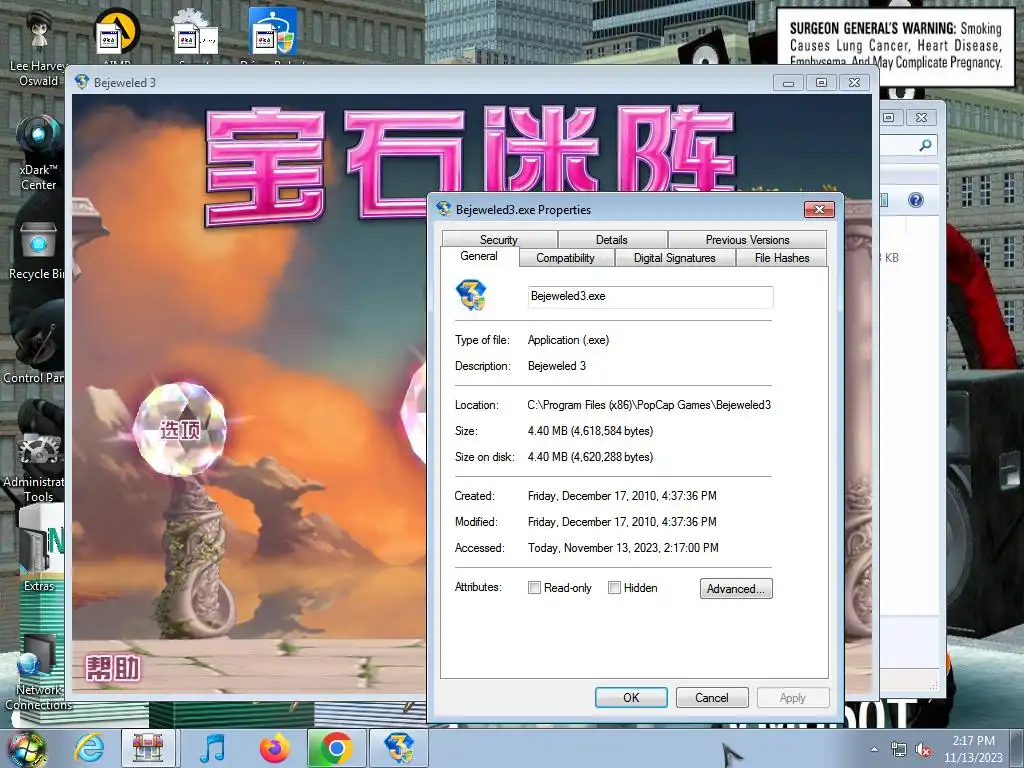Open the Digital Signatures tab
Viewport: 1024px width, 768px height.
(675, 258)
